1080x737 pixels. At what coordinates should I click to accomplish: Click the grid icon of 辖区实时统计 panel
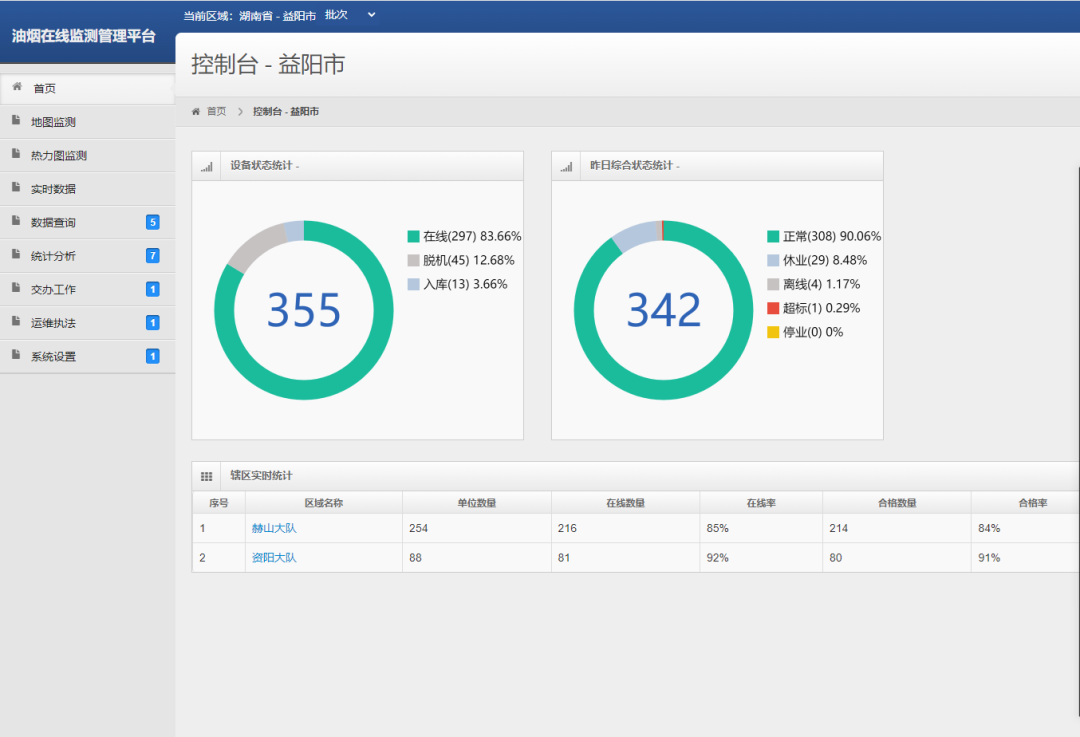pyautogui.click(x=207, y=477)
